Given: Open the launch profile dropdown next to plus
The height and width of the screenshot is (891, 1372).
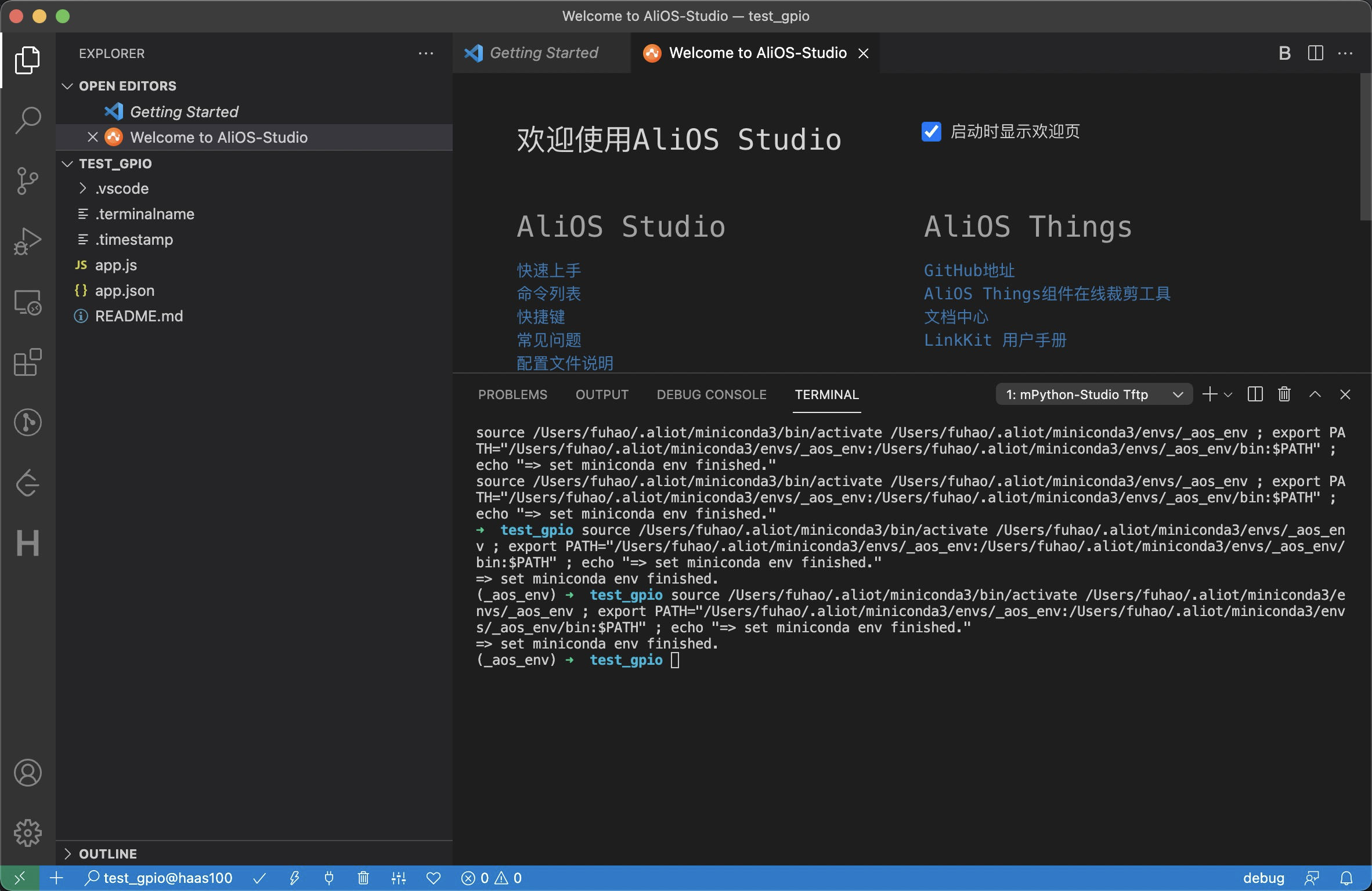Looking at the screenshot, I should pos(1228,394).
